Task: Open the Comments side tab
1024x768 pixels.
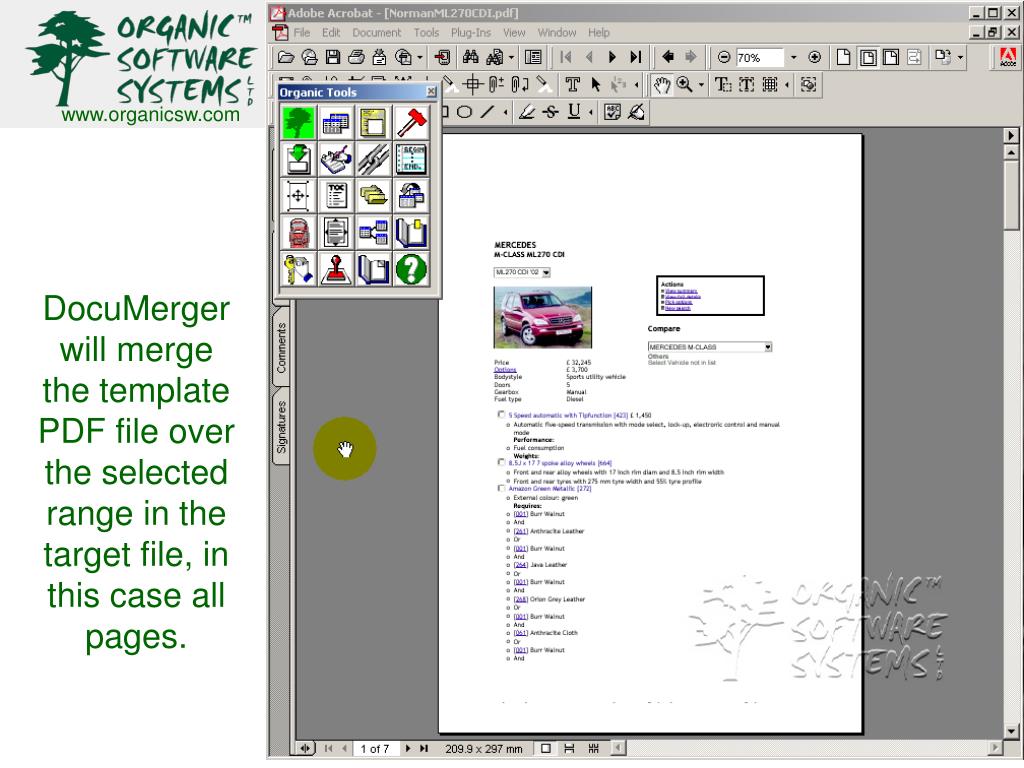Action: (x=281, y=349)
